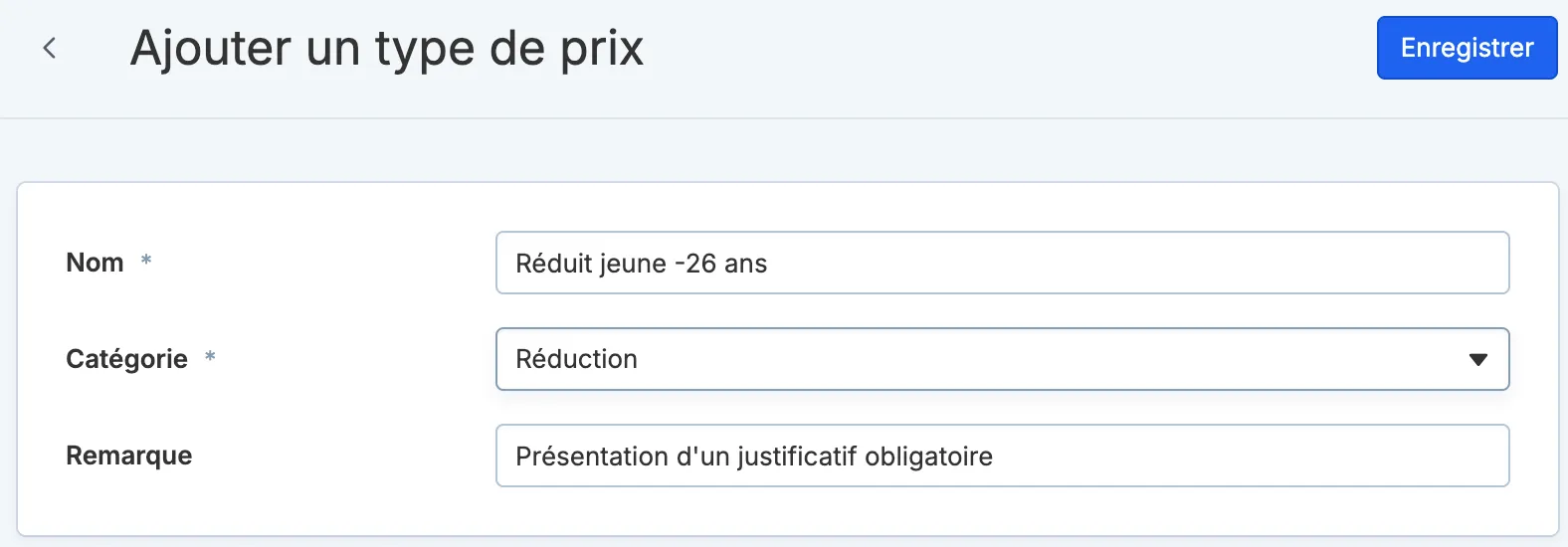
Task: Save with the Enregistrer button
Action: click(1467, 48)
